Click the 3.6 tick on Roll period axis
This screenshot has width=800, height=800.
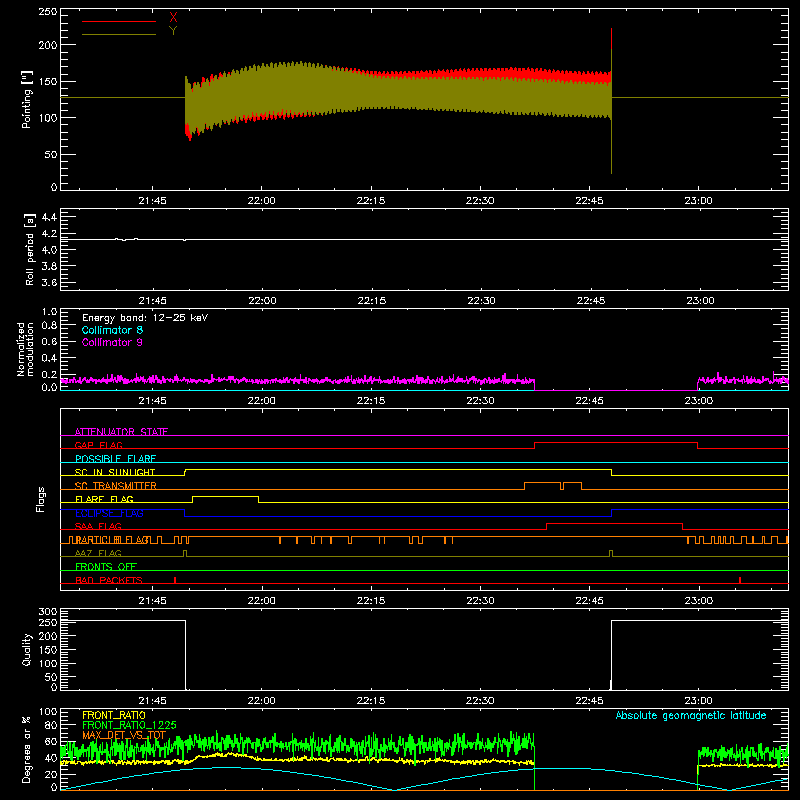(49, 282)
